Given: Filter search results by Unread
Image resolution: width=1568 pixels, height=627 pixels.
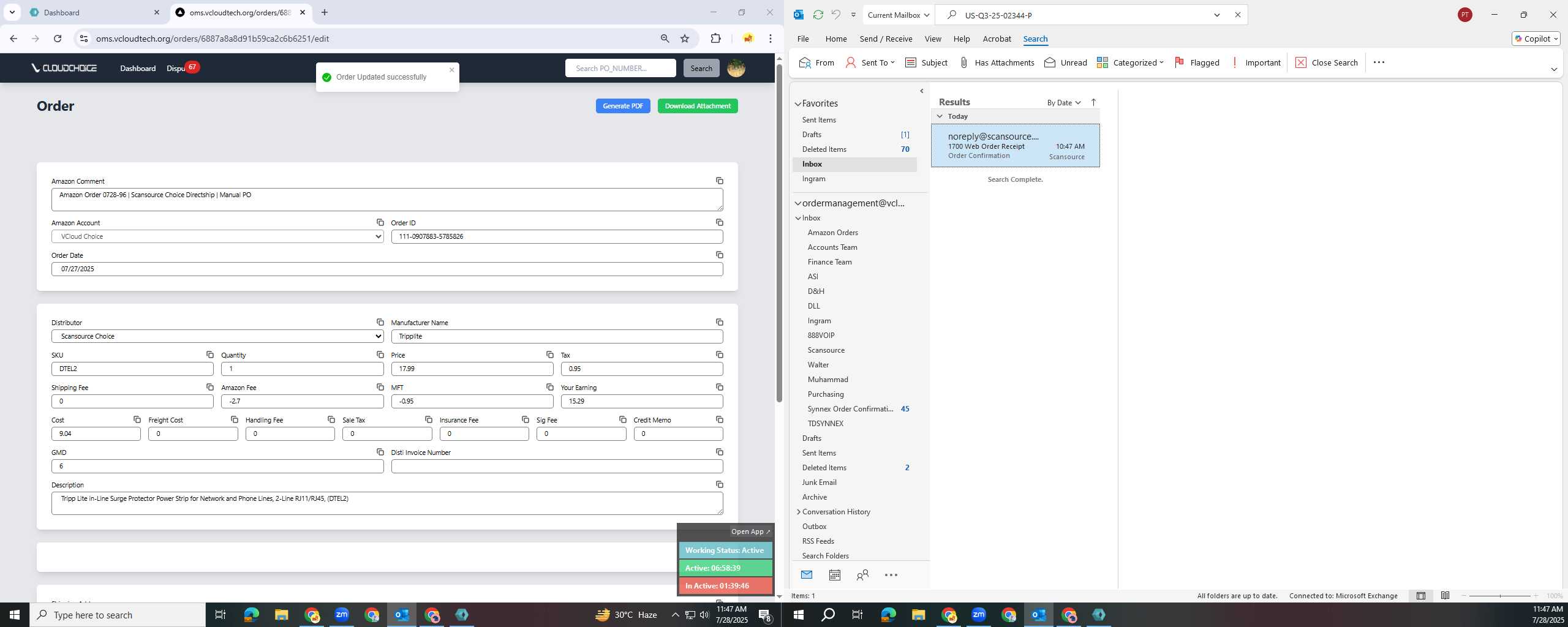Looking at the screenshot, I should point(1065,62).
